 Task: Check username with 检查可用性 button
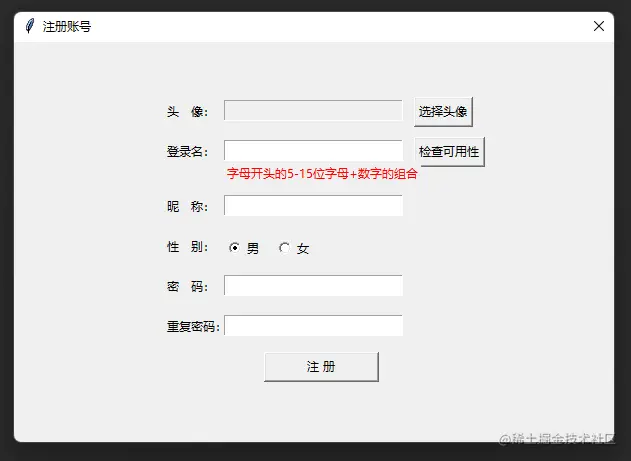[x=449, y=152]
